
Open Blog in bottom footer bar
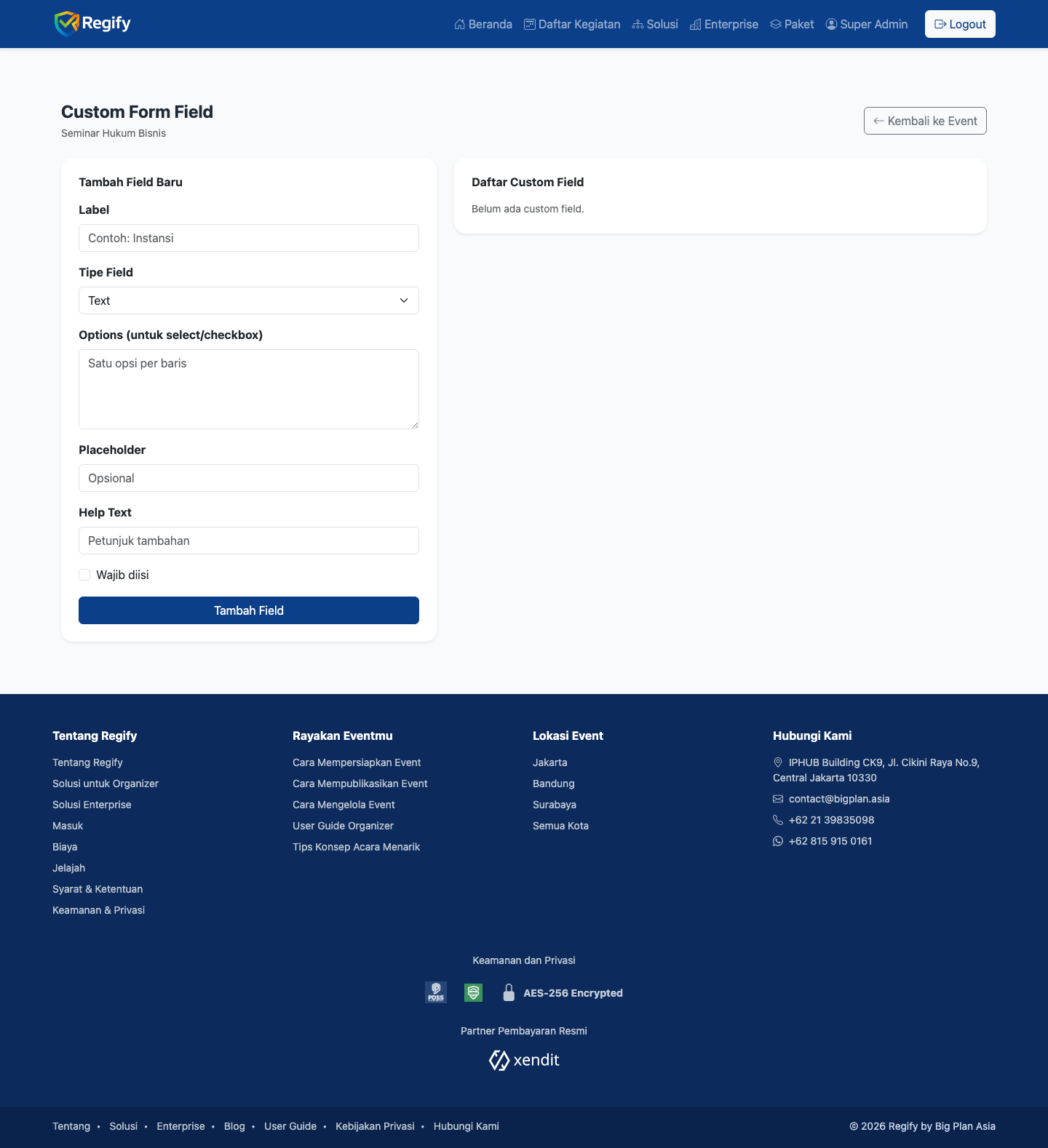tap(234, 1126)
